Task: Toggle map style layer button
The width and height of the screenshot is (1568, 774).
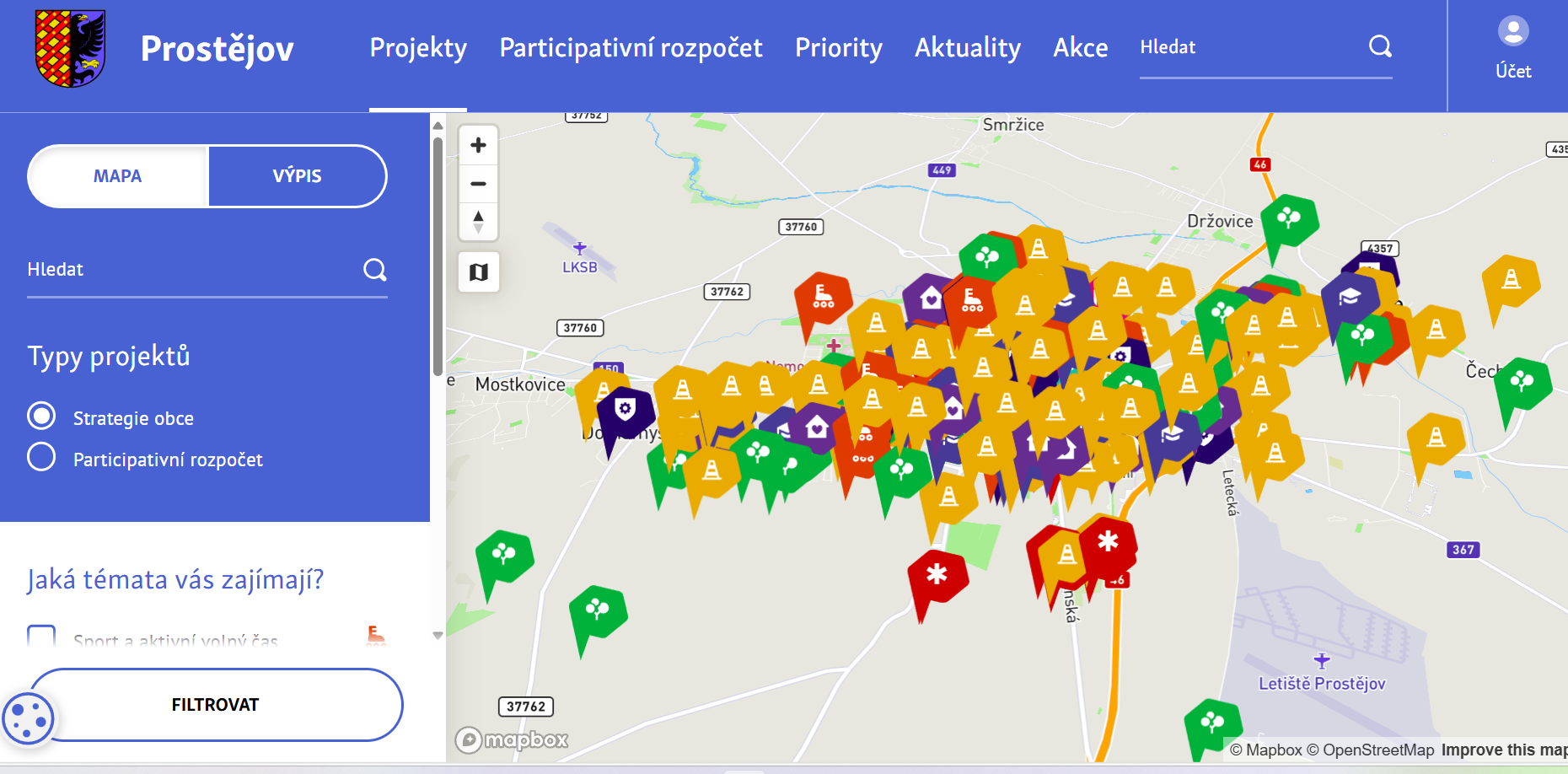Action: (479, 272)
